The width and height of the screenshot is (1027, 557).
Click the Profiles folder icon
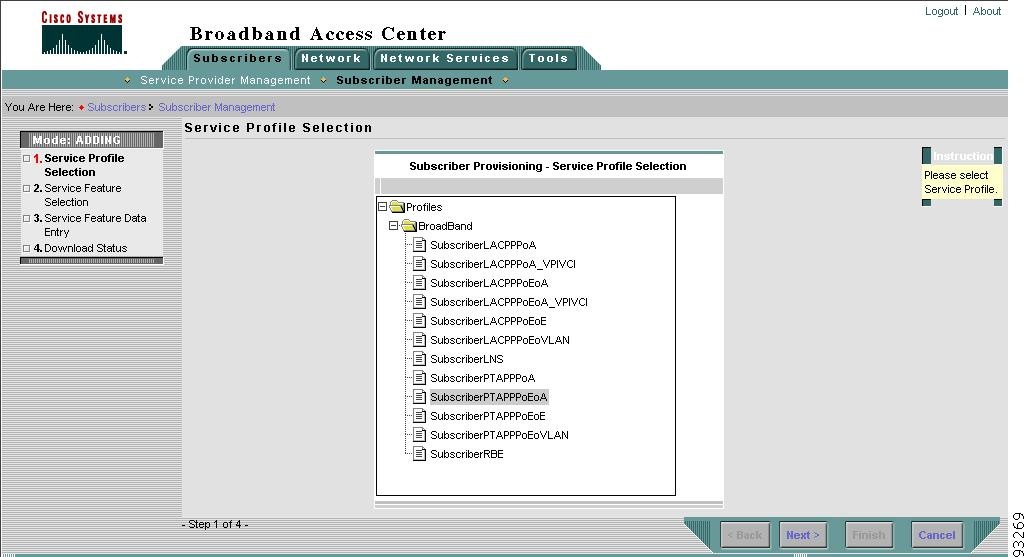pyautogui.click(x=397, y=207)
